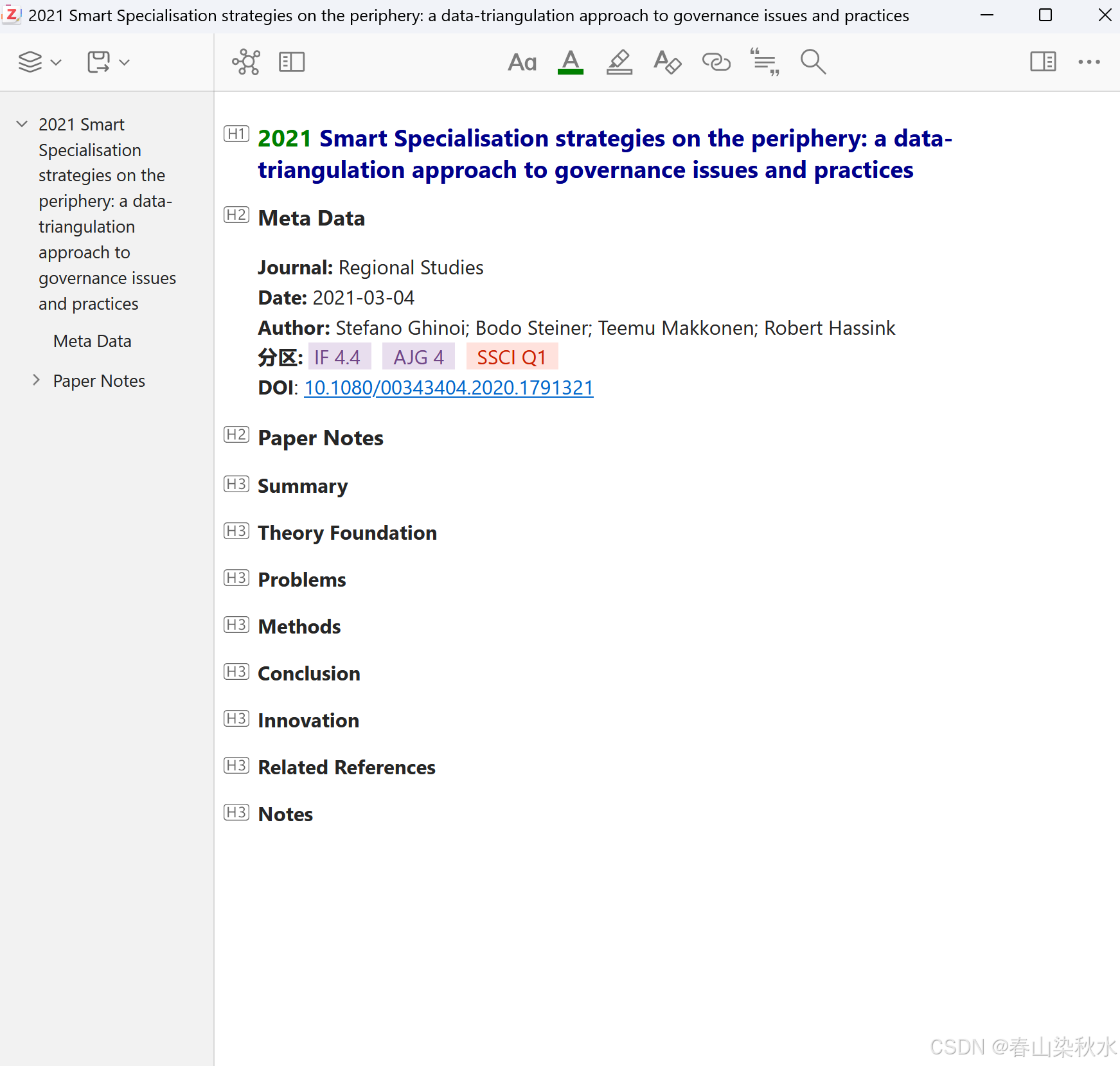The image size is (1120, 1066).
Task: Open the related-items graph icon
Action: click(246, 62)
